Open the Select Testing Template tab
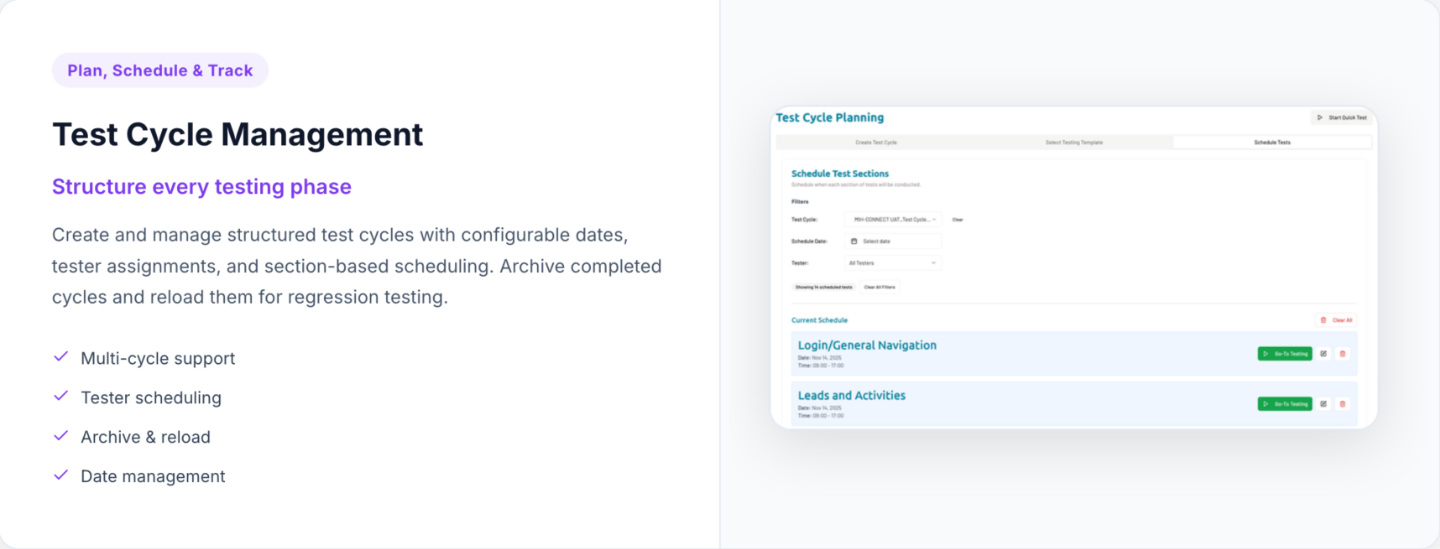Image resolution: width=1440 pixels, height=549 pixels. [x=1074, y=143]
